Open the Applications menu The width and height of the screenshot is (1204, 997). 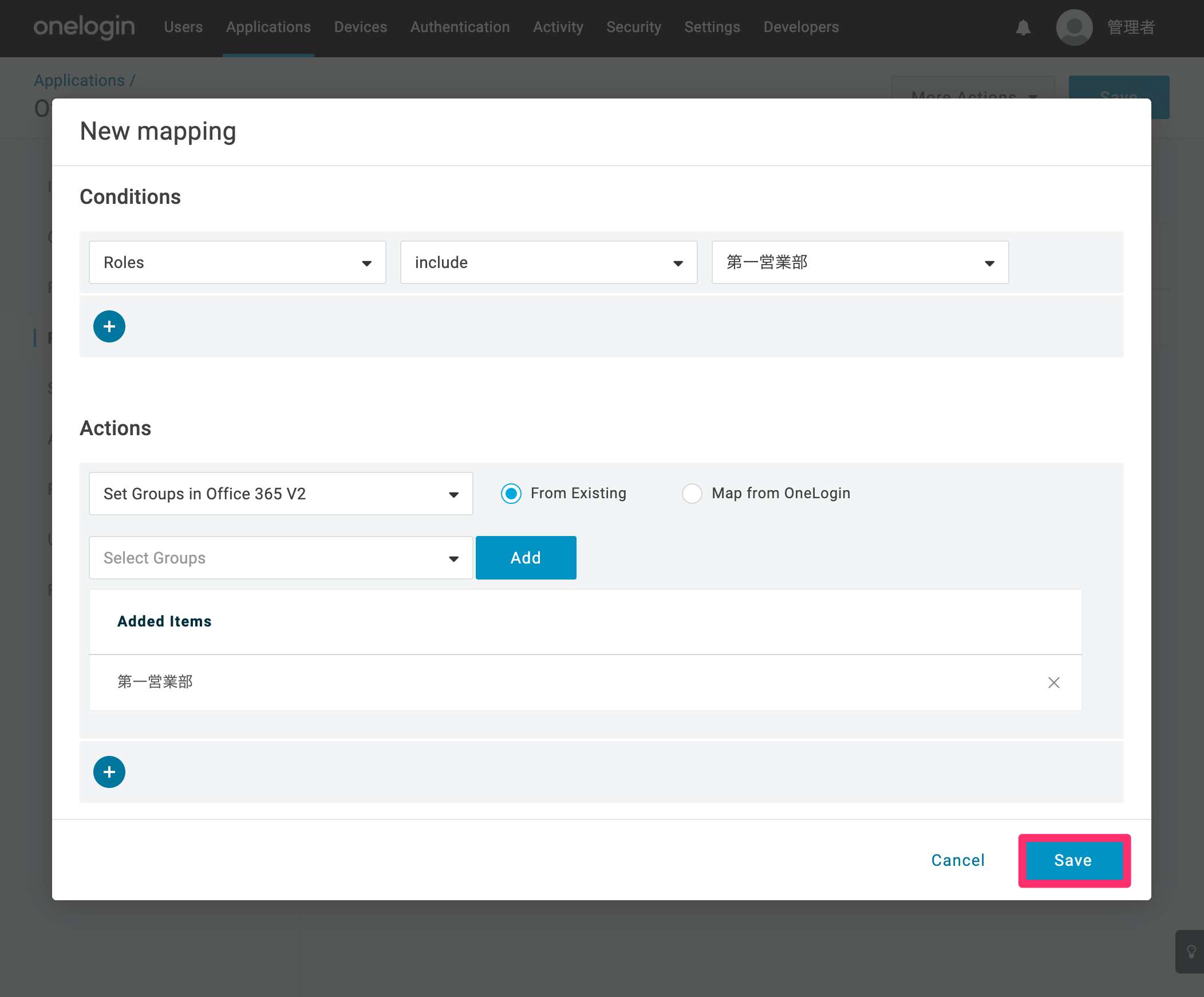pos(269,27)
